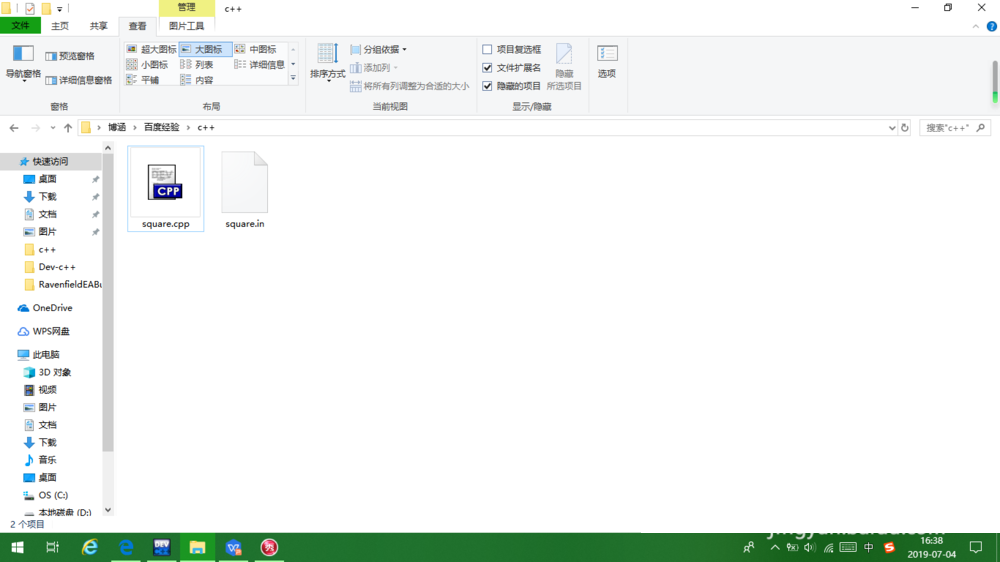Expand the address bar history dropdown
Screen dimensions: 1000x562
pos(892,128)
